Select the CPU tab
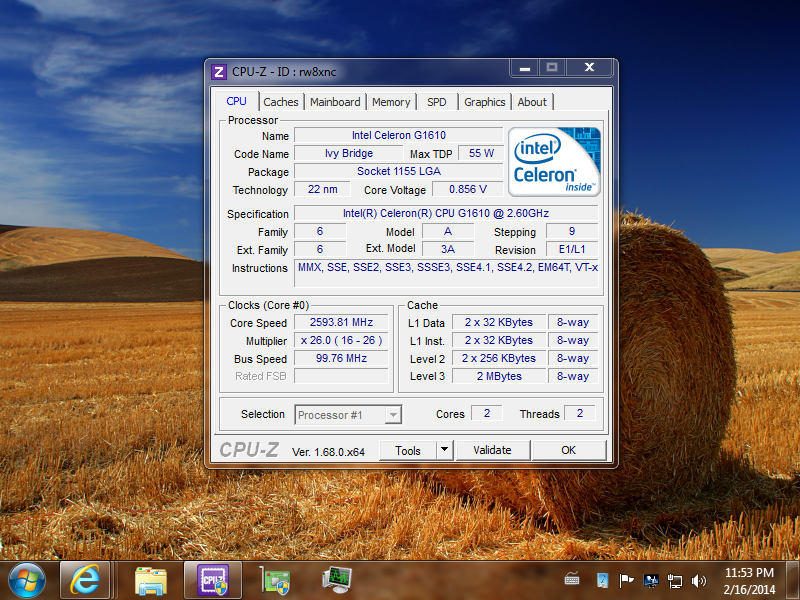 237,101
